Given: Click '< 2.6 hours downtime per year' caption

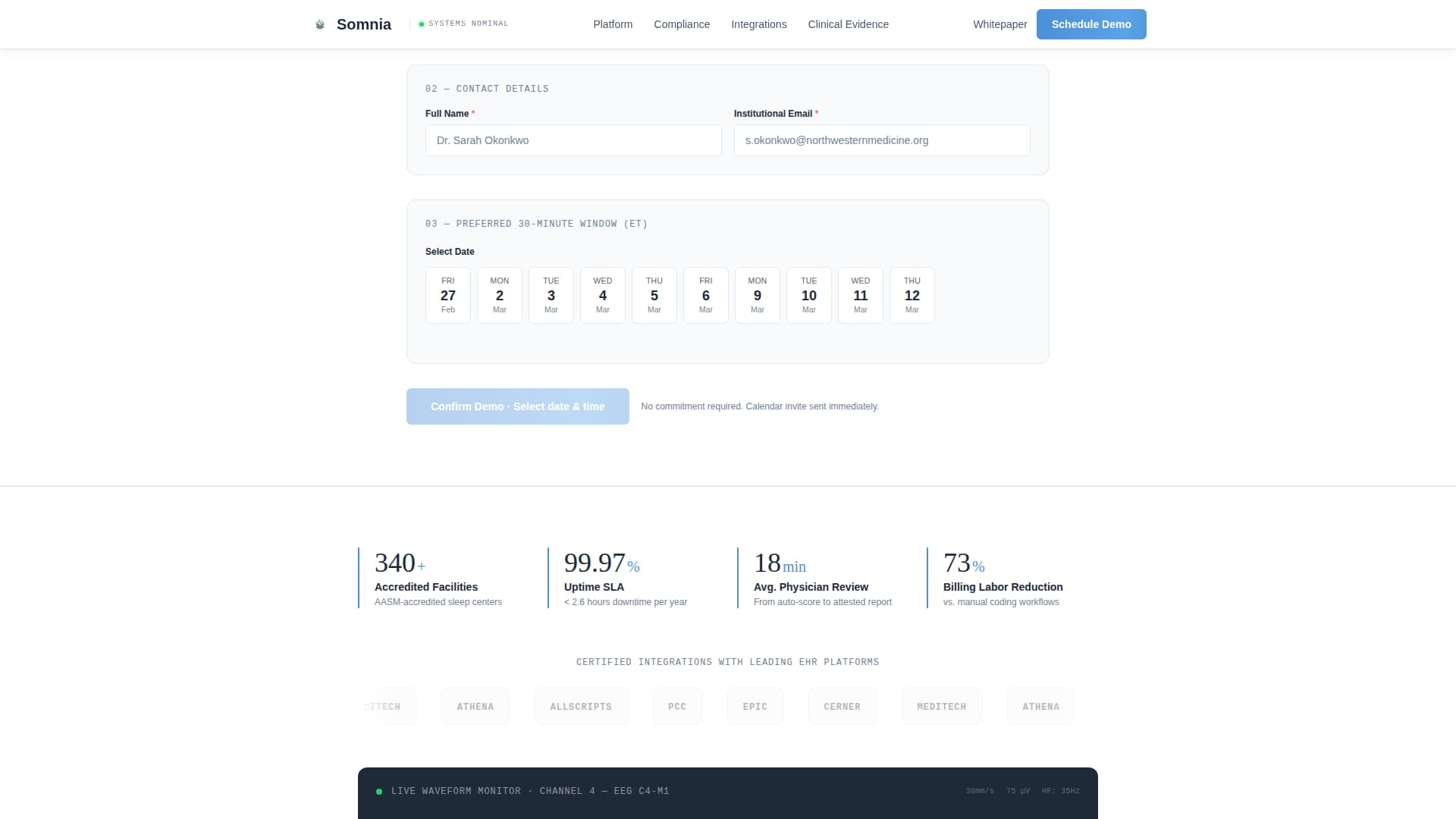Looking at the screenshot, I should [626, 602].
